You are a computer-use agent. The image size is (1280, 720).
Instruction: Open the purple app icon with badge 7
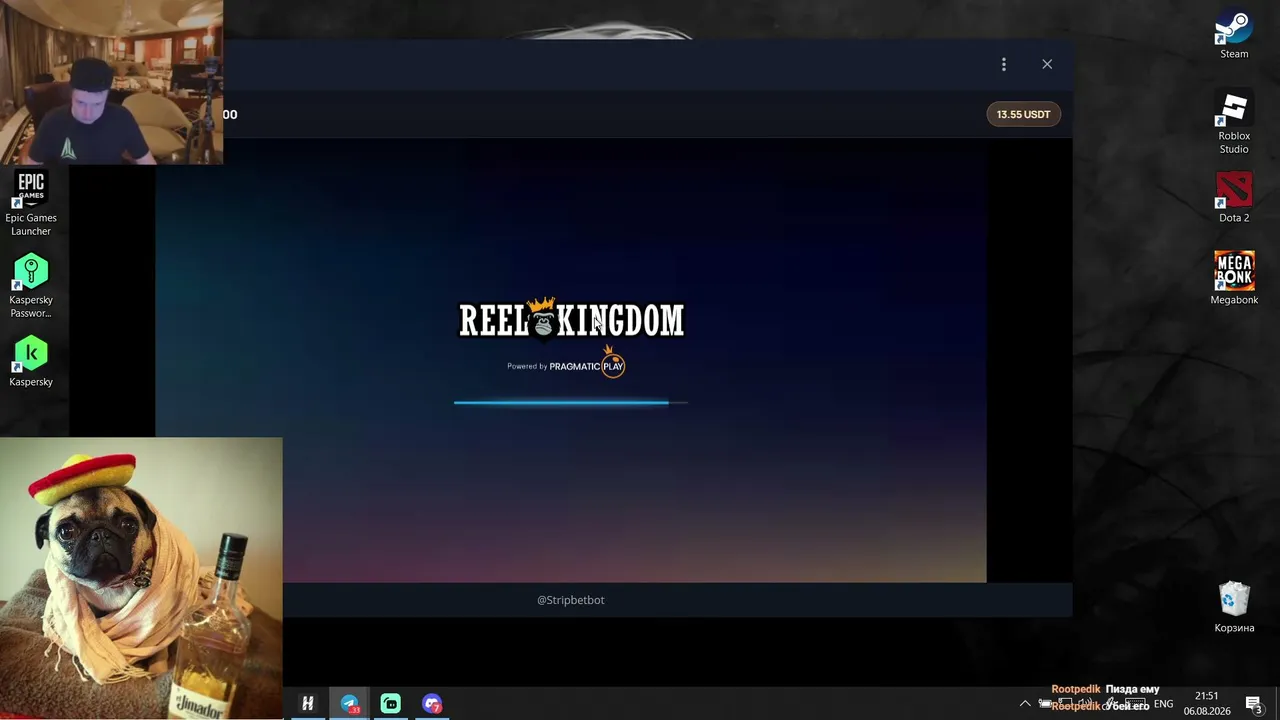click(431, 704)
